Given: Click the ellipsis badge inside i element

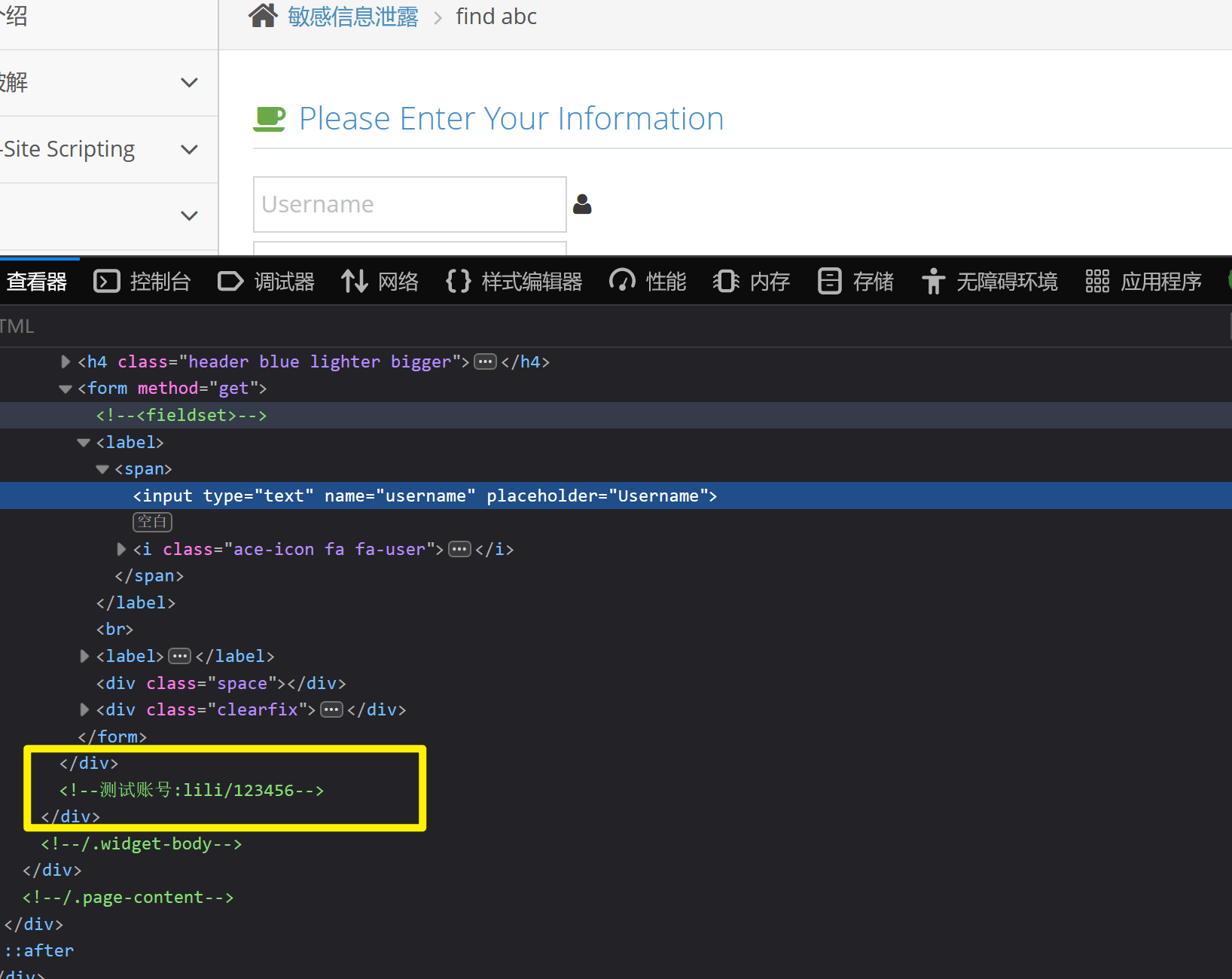Looking at the screenshot, I should click(x=459, y=550).
